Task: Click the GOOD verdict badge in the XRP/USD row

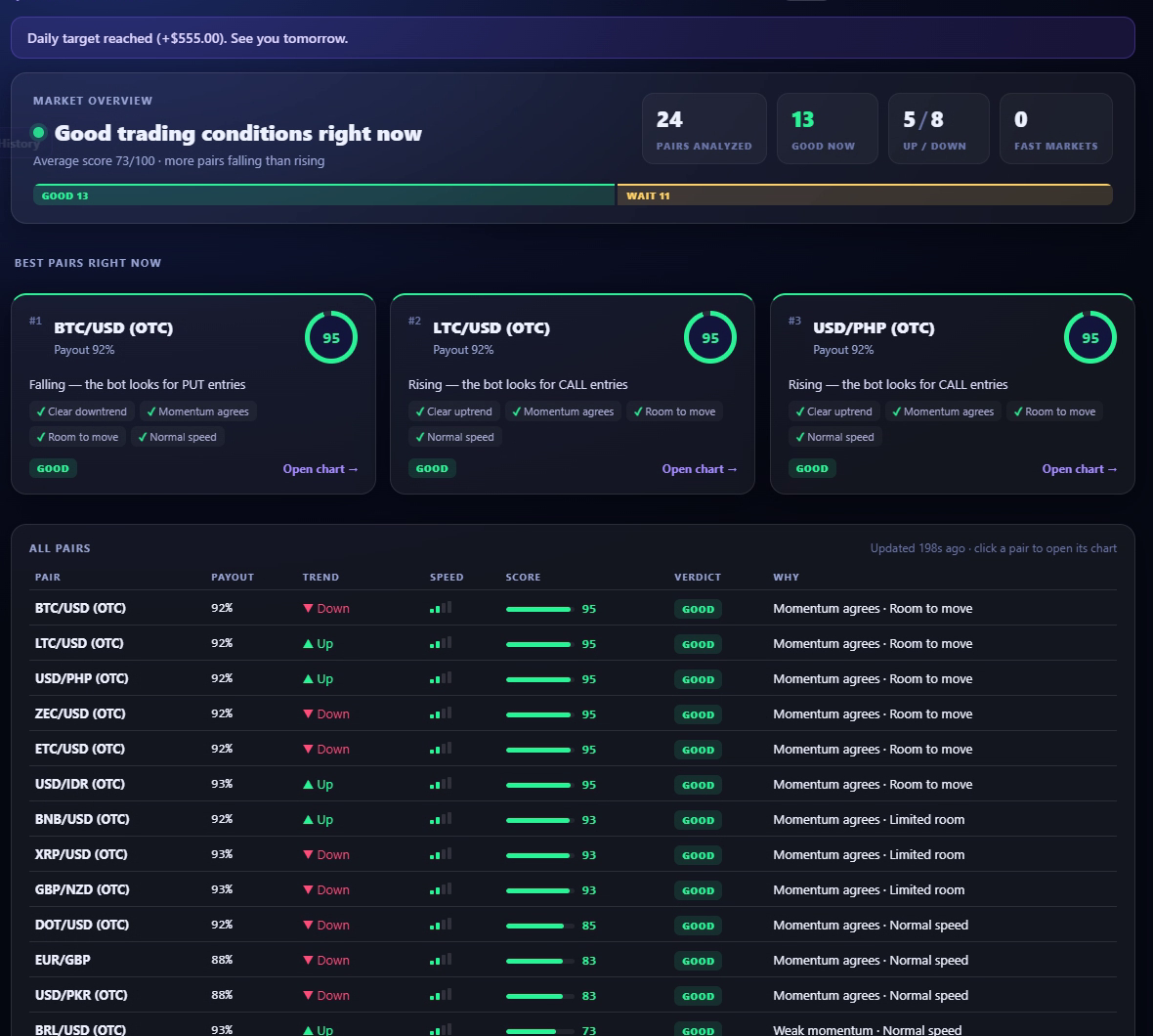Action: (x=698, y=855)
